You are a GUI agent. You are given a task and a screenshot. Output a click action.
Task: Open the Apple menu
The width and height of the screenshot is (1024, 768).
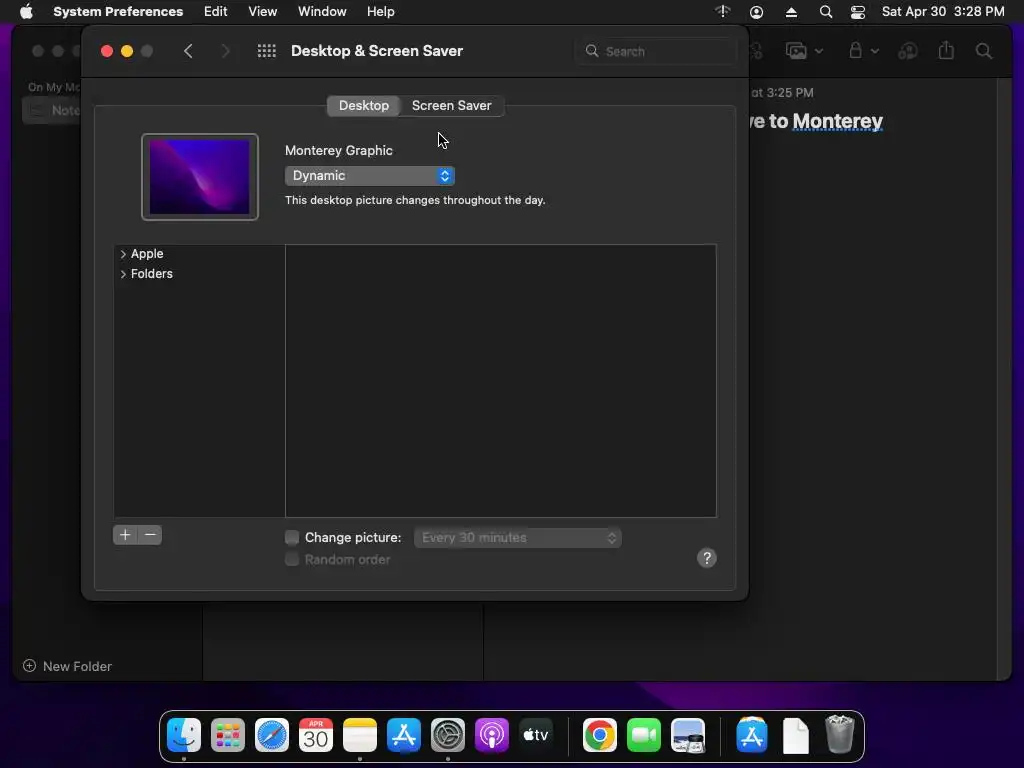coord(26,12)
